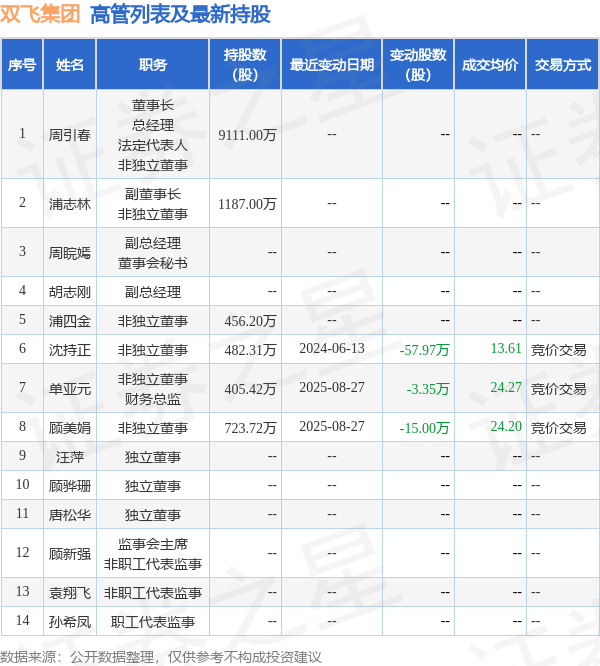The image size is (600, 666).
Task: Select the 持股数(股) column header
Action: coord(245,65)
